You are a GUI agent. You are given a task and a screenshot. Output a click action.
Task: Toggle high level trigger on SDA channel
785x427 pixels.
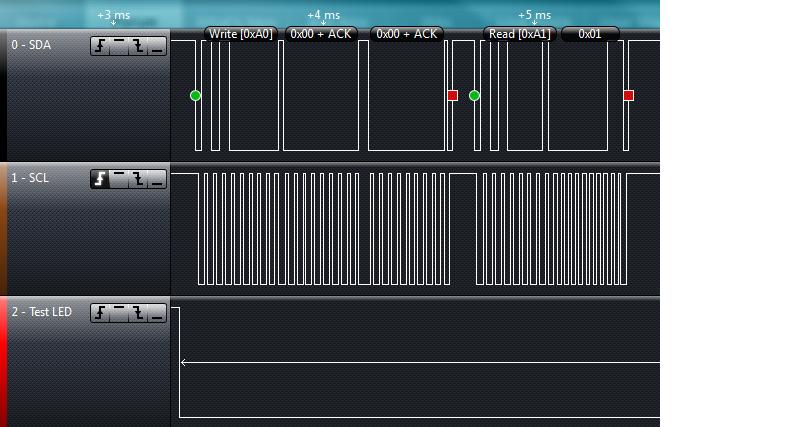[119, 46]
